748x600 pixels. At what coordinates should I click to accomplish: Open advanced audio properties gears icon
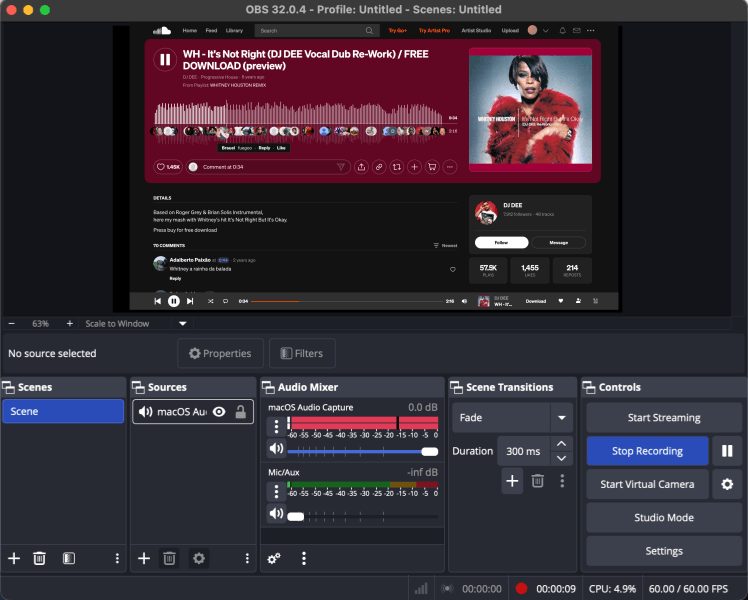coord(274,558)
